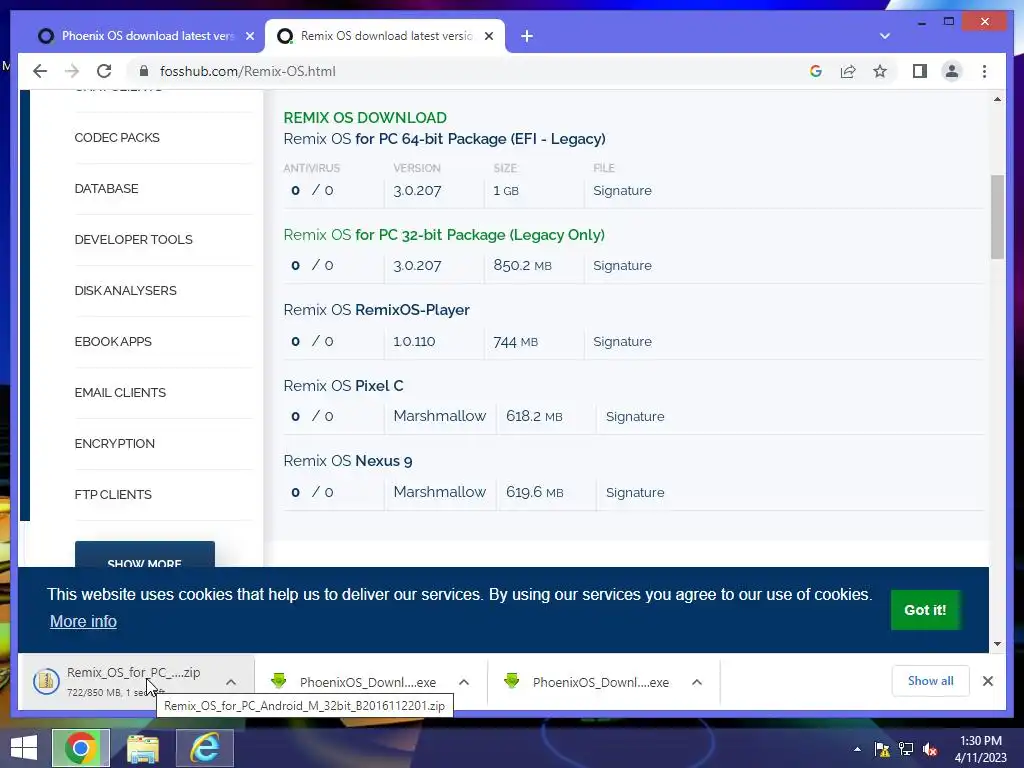Open DATABASE category
This screenshot has height=768, width=1024.
pos(106,189)
